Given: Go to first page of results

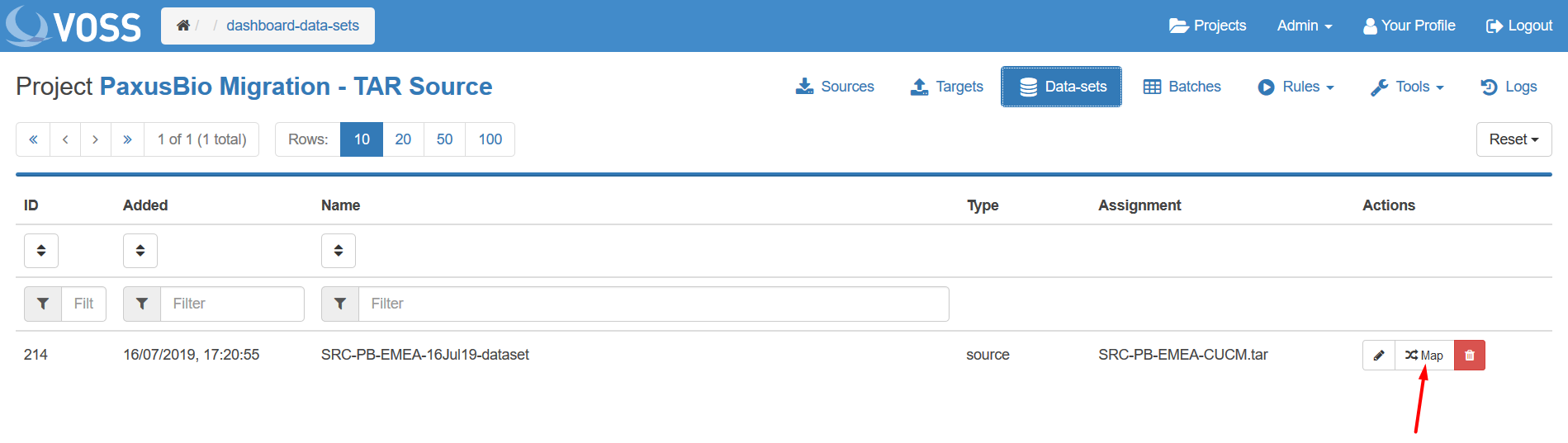Looking at the screenshot, I should [x=33, y=139].
